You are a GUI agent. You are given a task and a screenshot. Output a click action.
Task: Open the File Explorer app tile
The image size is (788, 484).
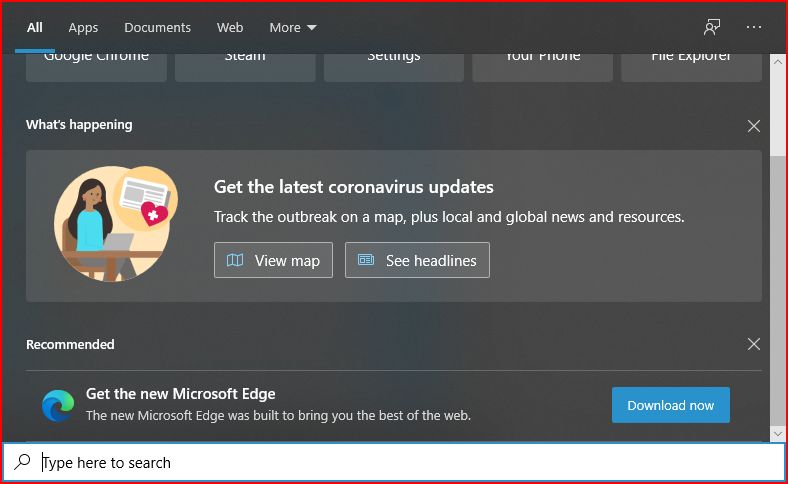[x=691, y=67]
